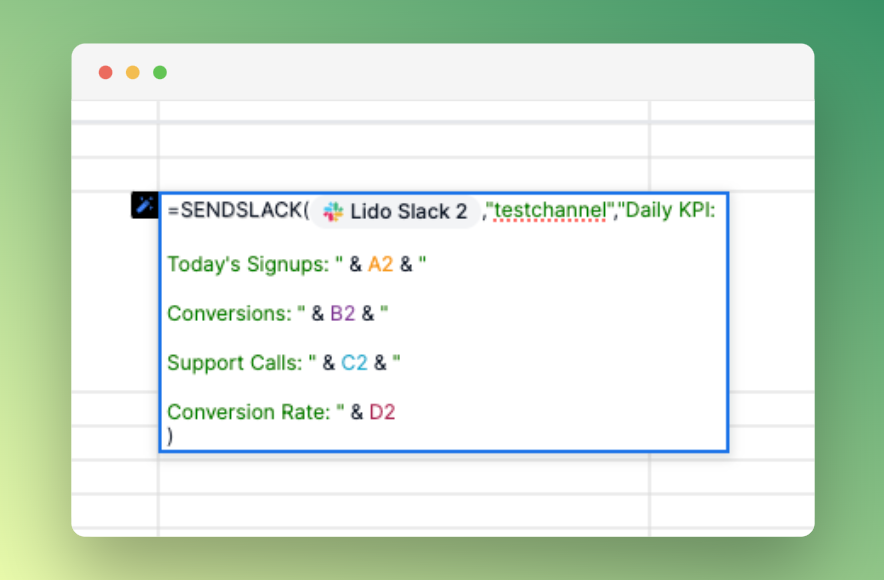
Task: Click the purple B2 cell reference
Action: pyautogui.click(x=343, y=313)
